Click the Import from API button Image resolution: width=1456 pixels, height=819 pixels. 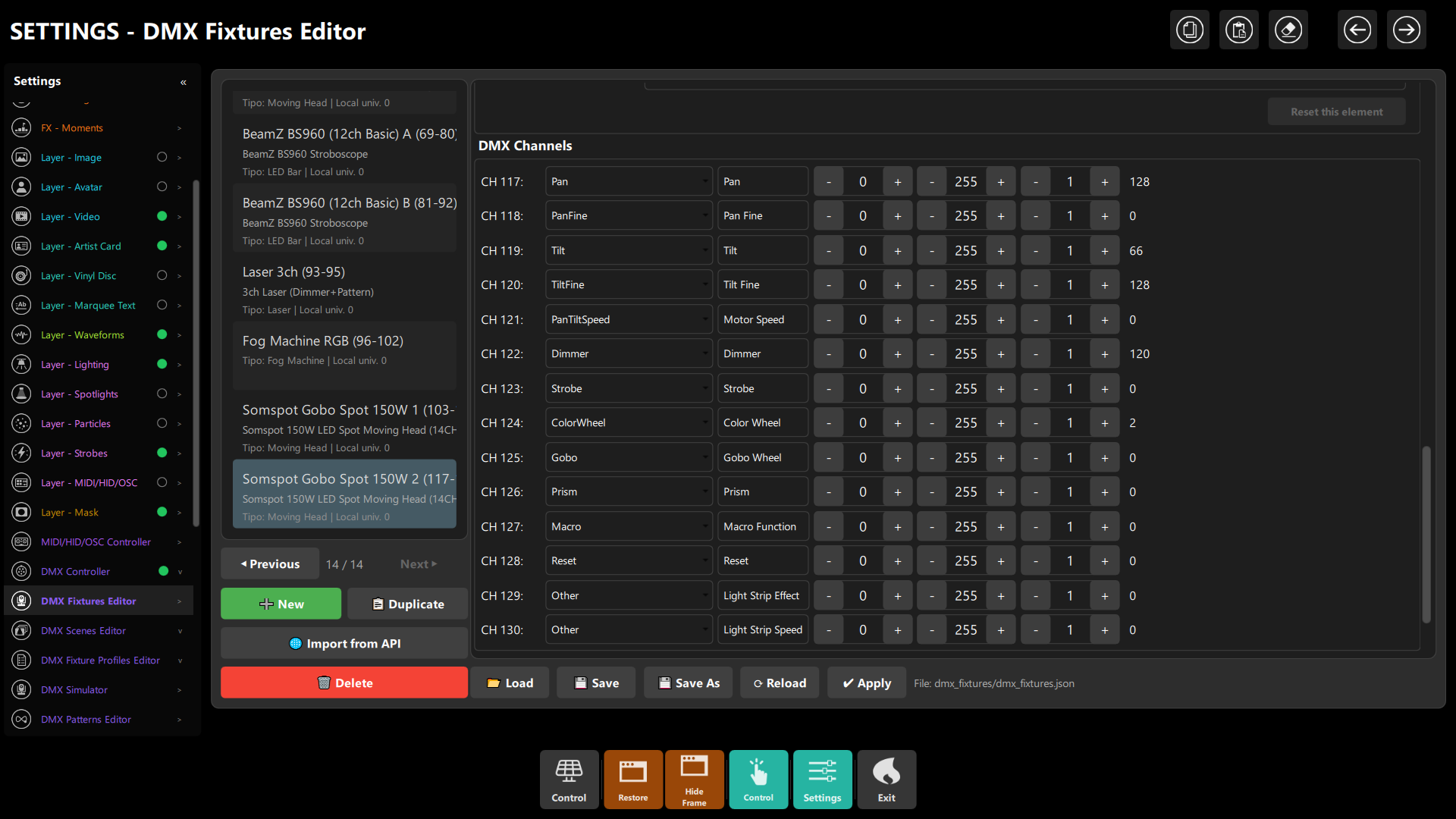point(344,644)
